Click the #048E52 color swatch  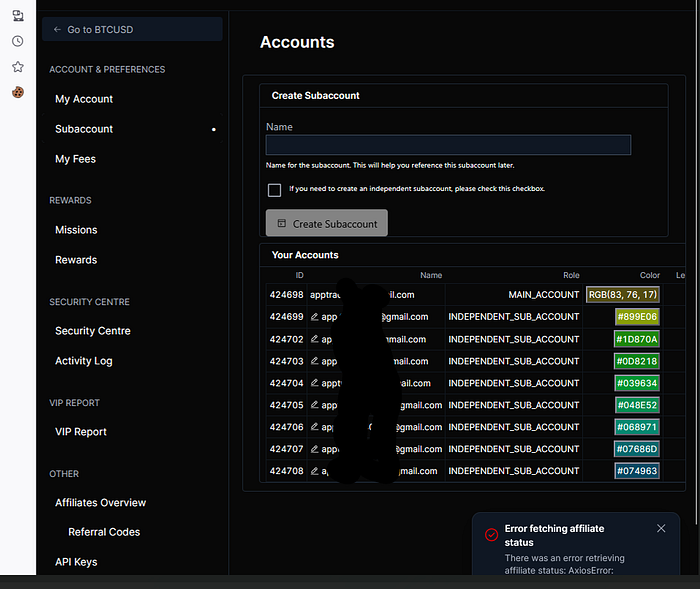coord(637,405)
